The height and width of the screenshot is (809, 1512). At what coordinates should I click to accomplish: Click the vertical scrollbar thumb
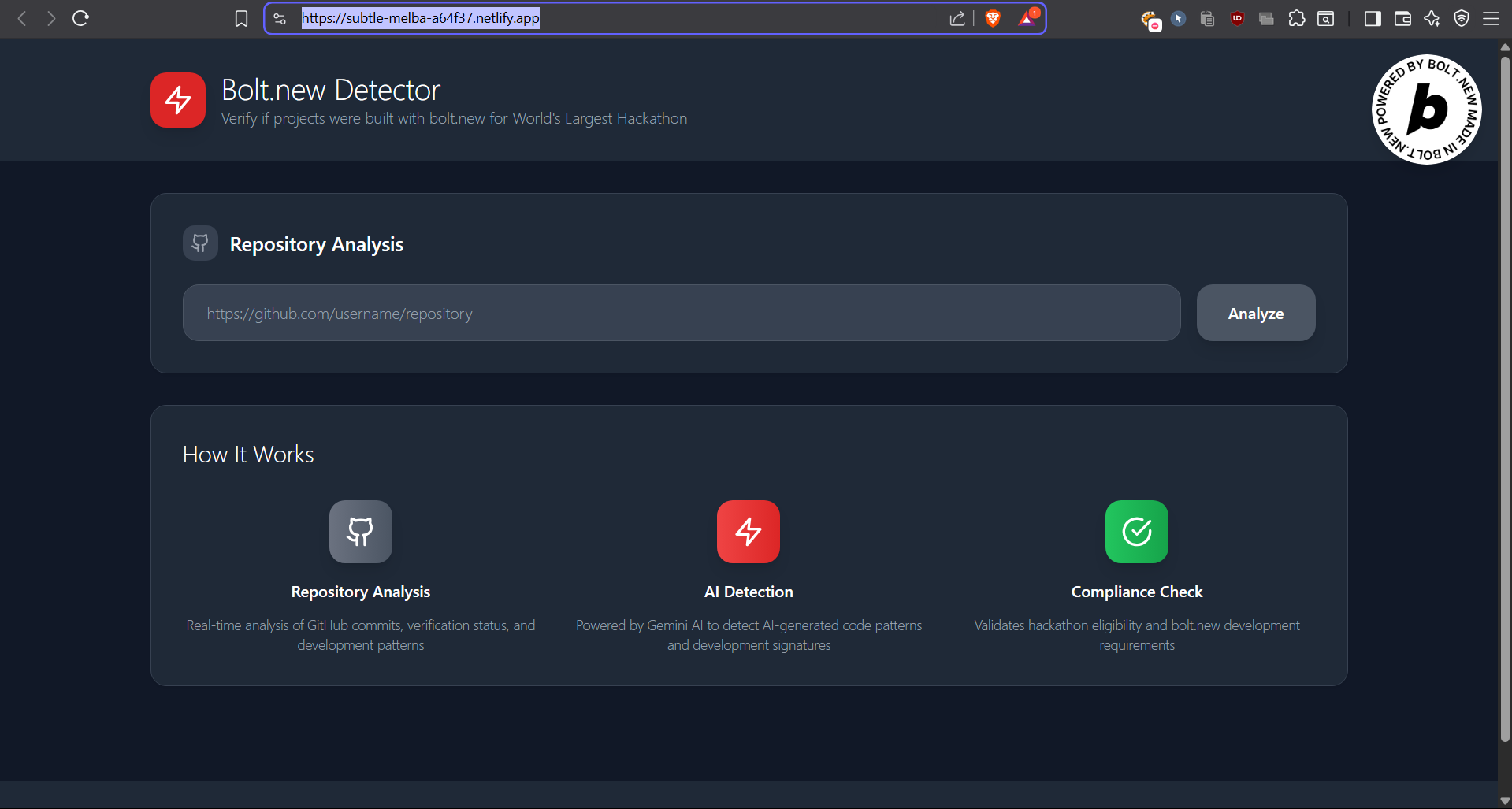[1505, 398]
